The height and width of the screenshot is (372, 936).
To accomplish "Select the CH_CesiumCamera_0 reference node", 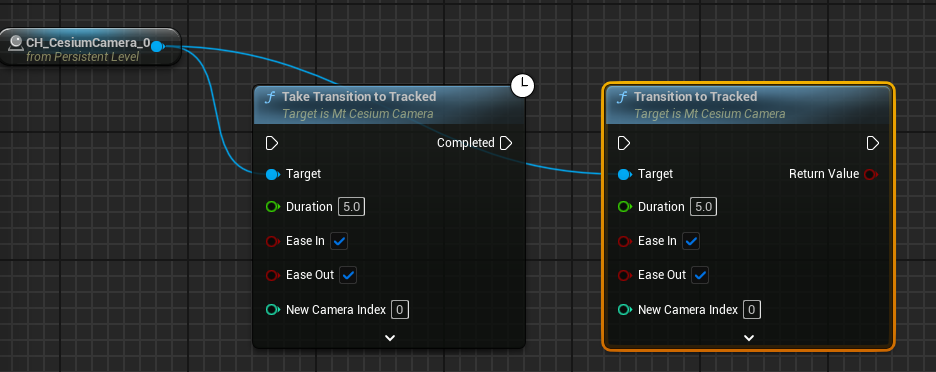I will pos(90,47).
